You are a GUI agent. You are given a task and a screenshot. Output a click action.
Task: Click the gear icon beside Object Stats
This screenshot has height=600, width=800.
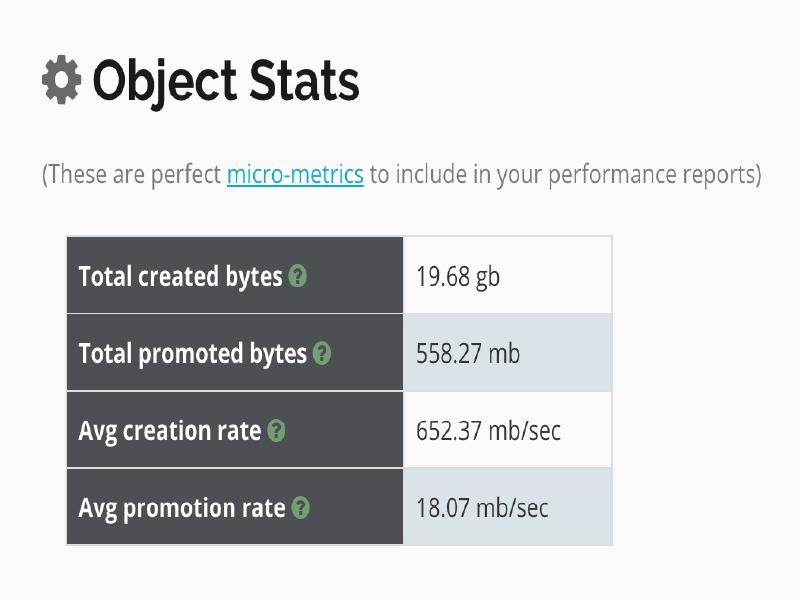(61, 80)
